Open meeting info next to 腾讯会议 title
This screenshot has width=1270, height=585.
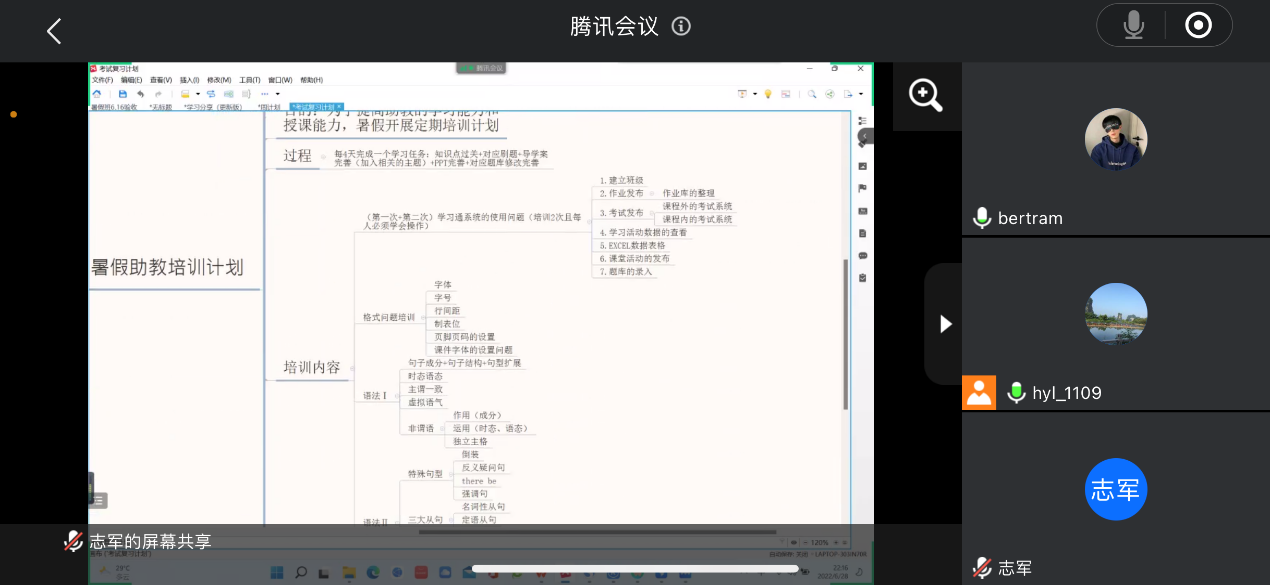click(682, 27)
